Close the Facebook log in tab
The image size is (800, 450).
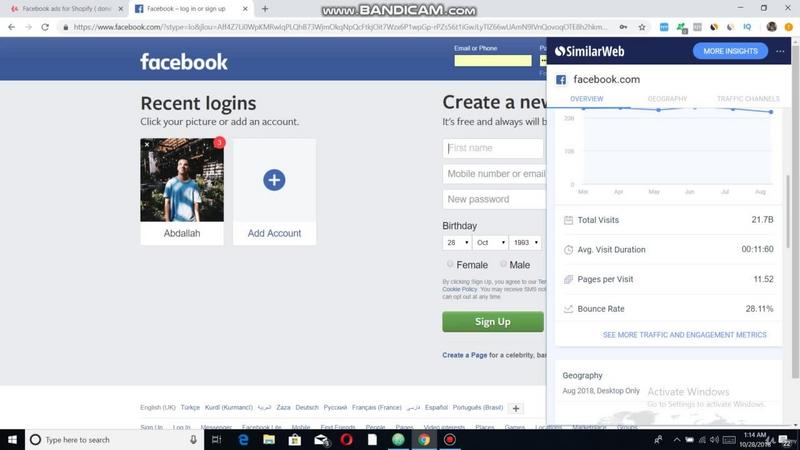[x=245, y=9]
